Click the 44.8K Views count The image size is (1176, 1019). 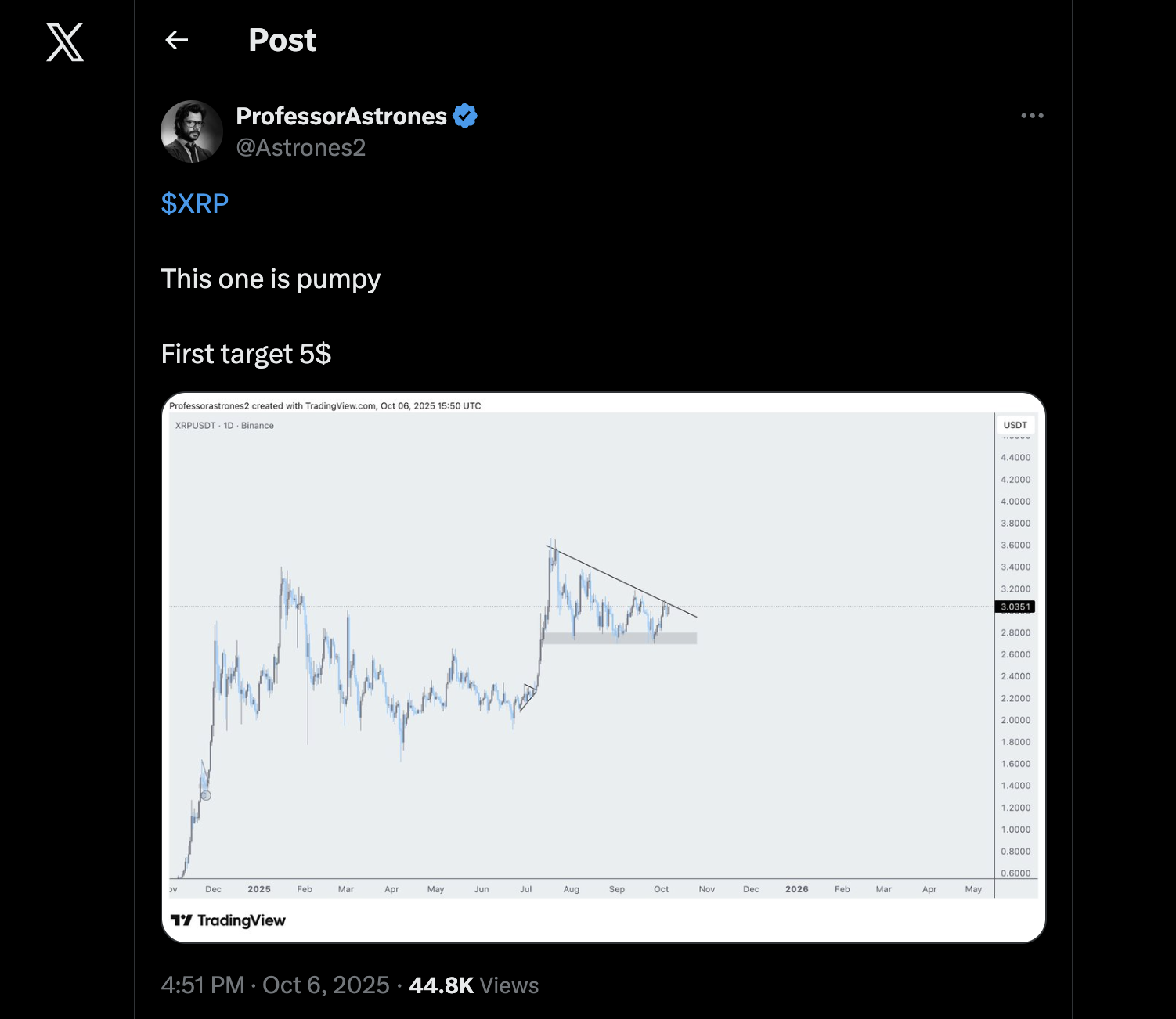tap(474, 985)
